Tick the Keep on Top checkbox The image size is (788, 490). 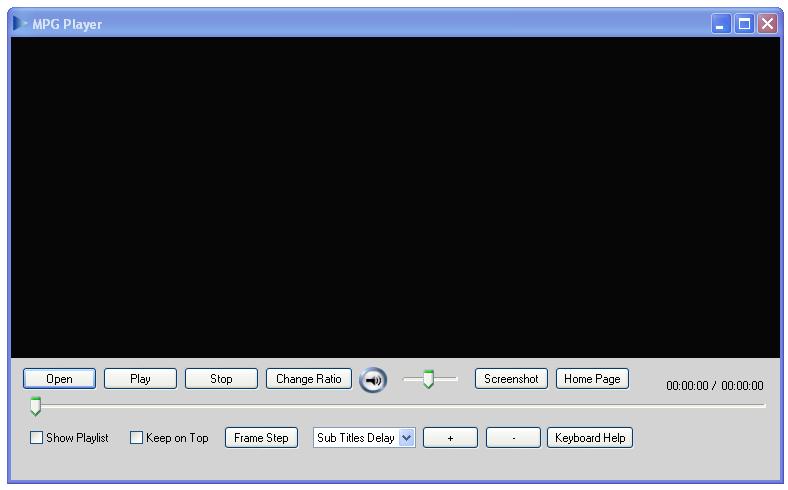click(x=136, y=438)
